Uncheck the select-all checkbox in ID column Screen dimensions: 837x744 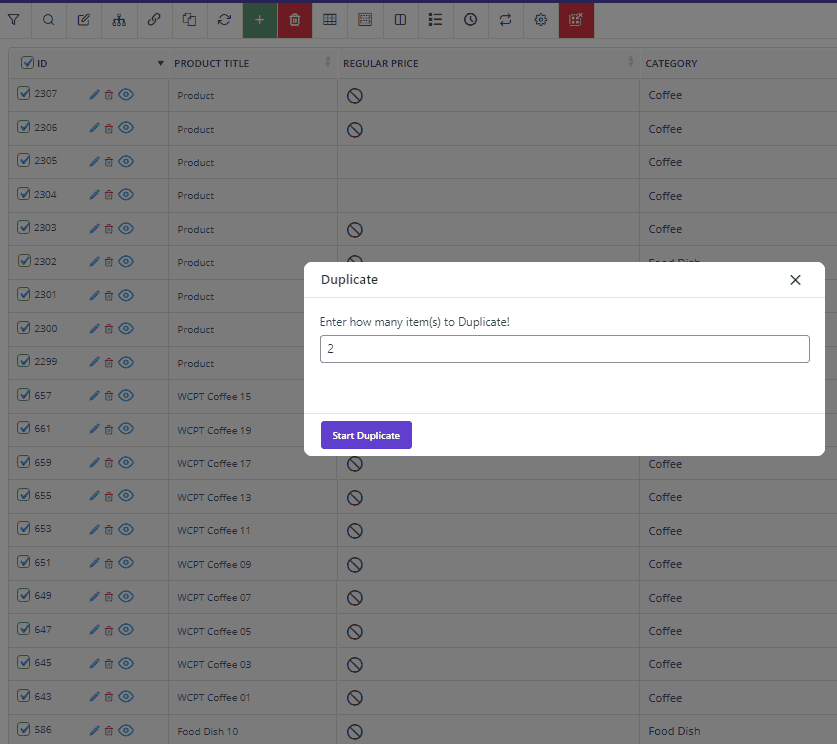click(27, 62)
